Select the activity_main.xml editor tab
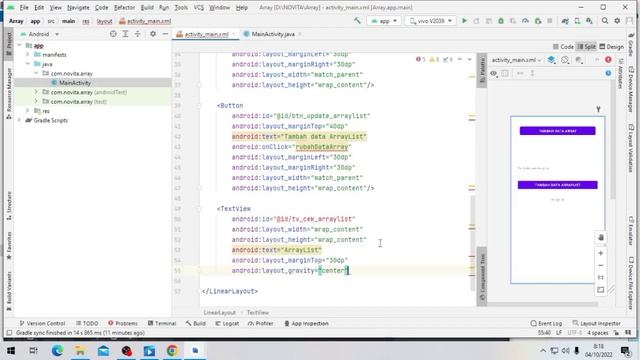Image resolution: width=640 pixels, height=360 pixels. pos(207,34)
